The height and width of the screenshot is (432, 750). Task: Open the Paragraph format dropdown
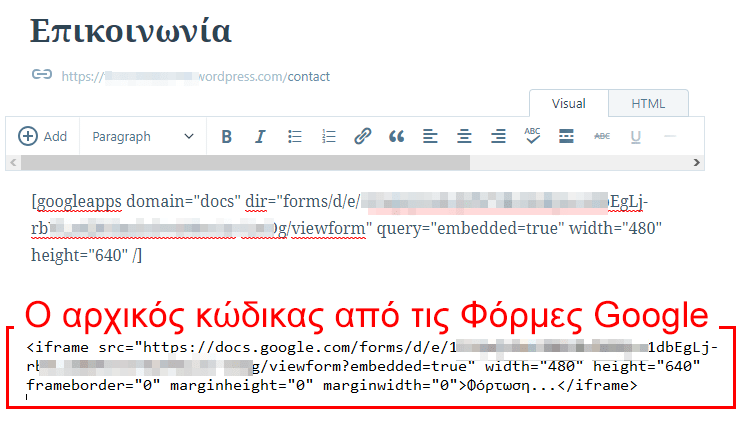click(143, 137)
